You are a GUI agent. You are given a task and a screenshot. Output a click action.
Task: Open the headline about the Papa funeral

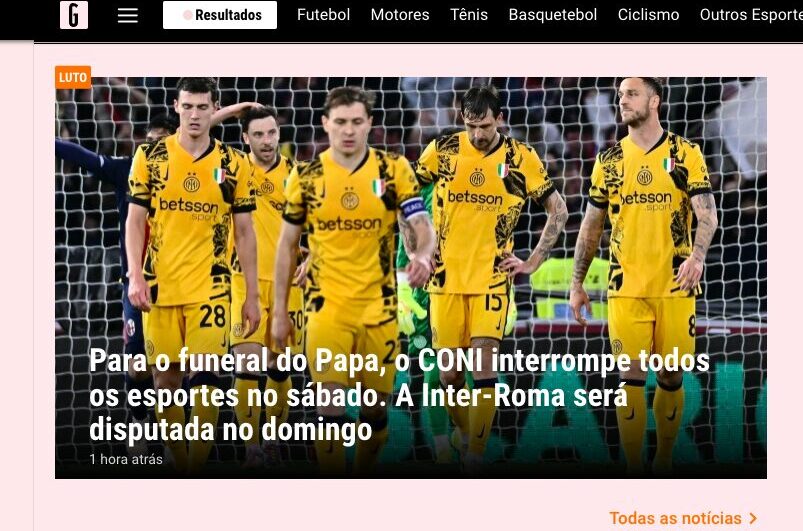coord(399,394)
